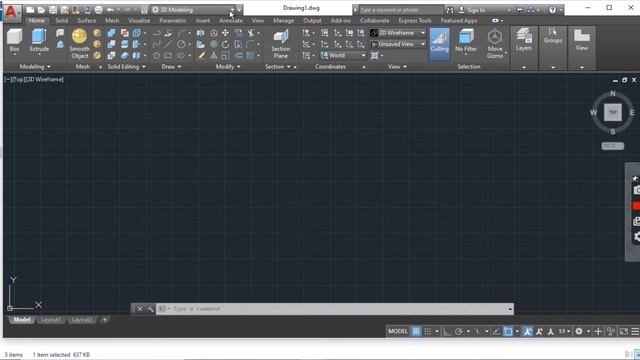
Task: Toggle clean screen in status bar
Action: 624,331
